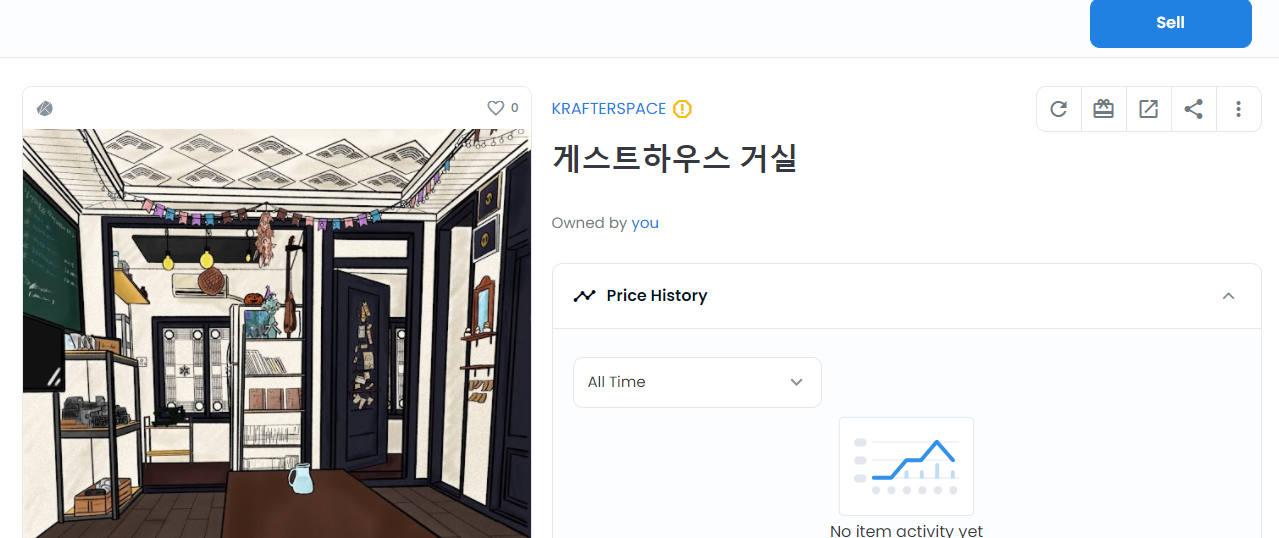Open the owner profile link "you"
Image resolution: width=1279 pixels, height=538 pixels.
(645, 223)
